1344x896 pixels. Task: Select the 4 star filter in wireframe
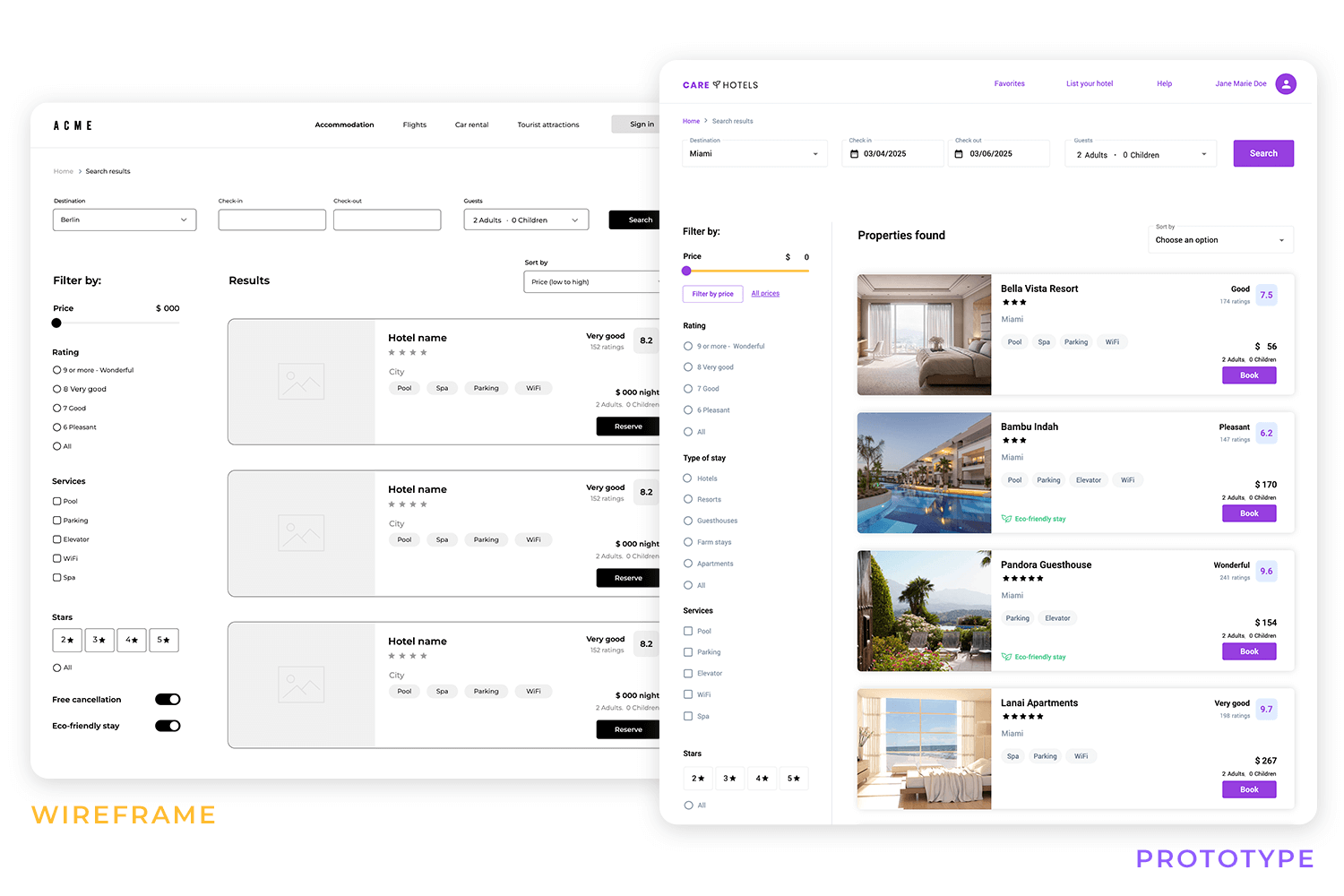(132, 640)
